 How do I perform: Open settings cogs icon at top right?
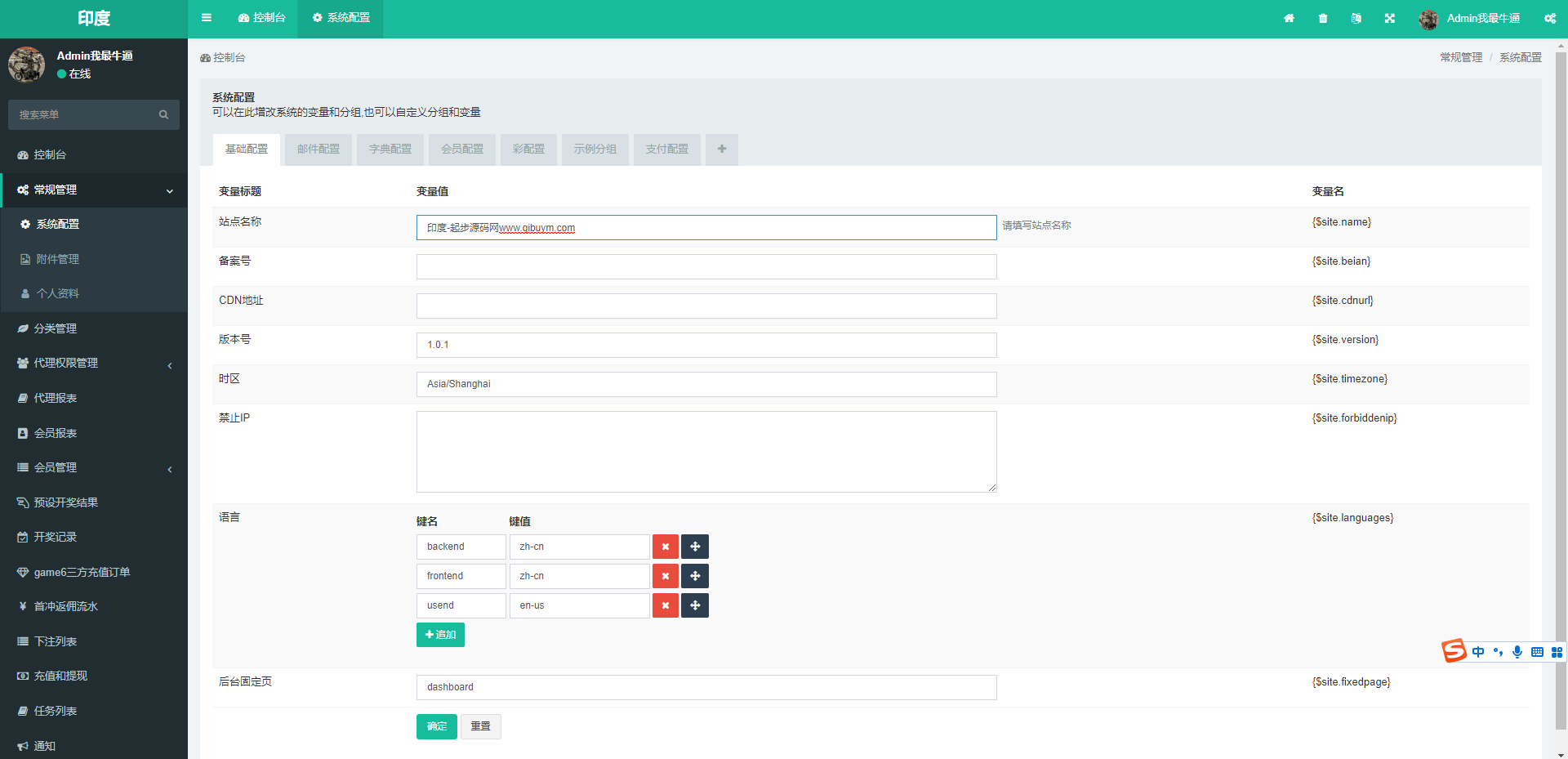(x=1549, y=18)
